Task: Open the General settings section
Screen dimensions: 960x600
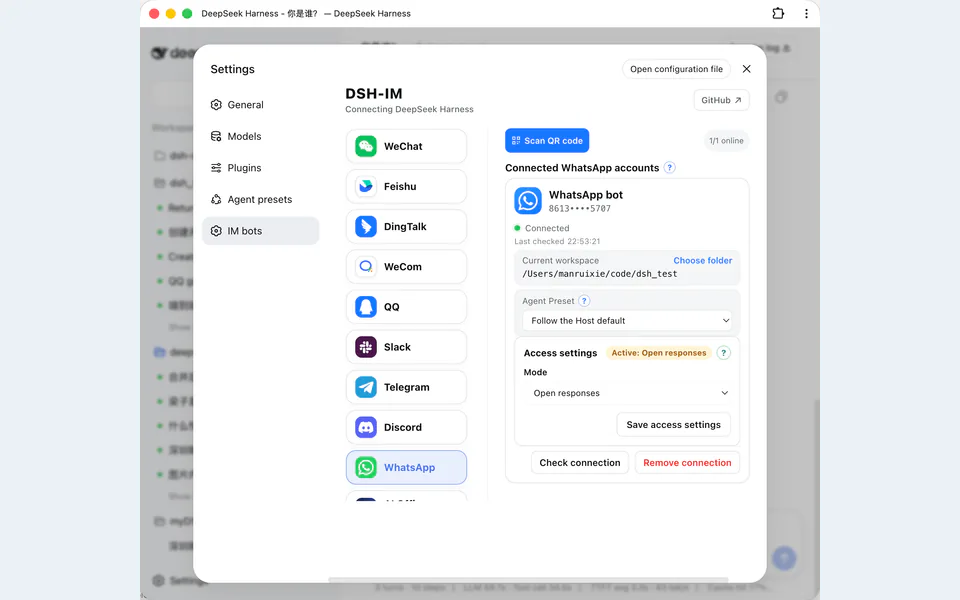Action: tap(260, 105)
